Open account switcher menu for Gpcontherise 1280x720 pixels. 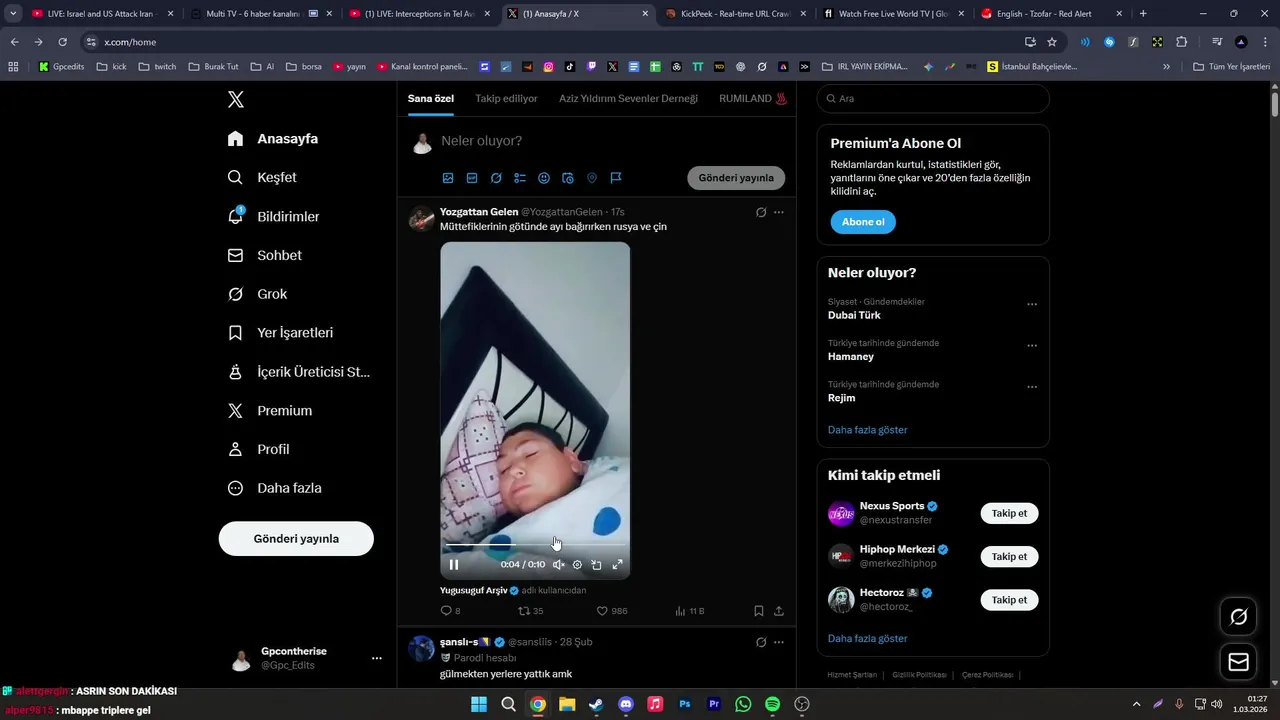(x=377, y=658)
